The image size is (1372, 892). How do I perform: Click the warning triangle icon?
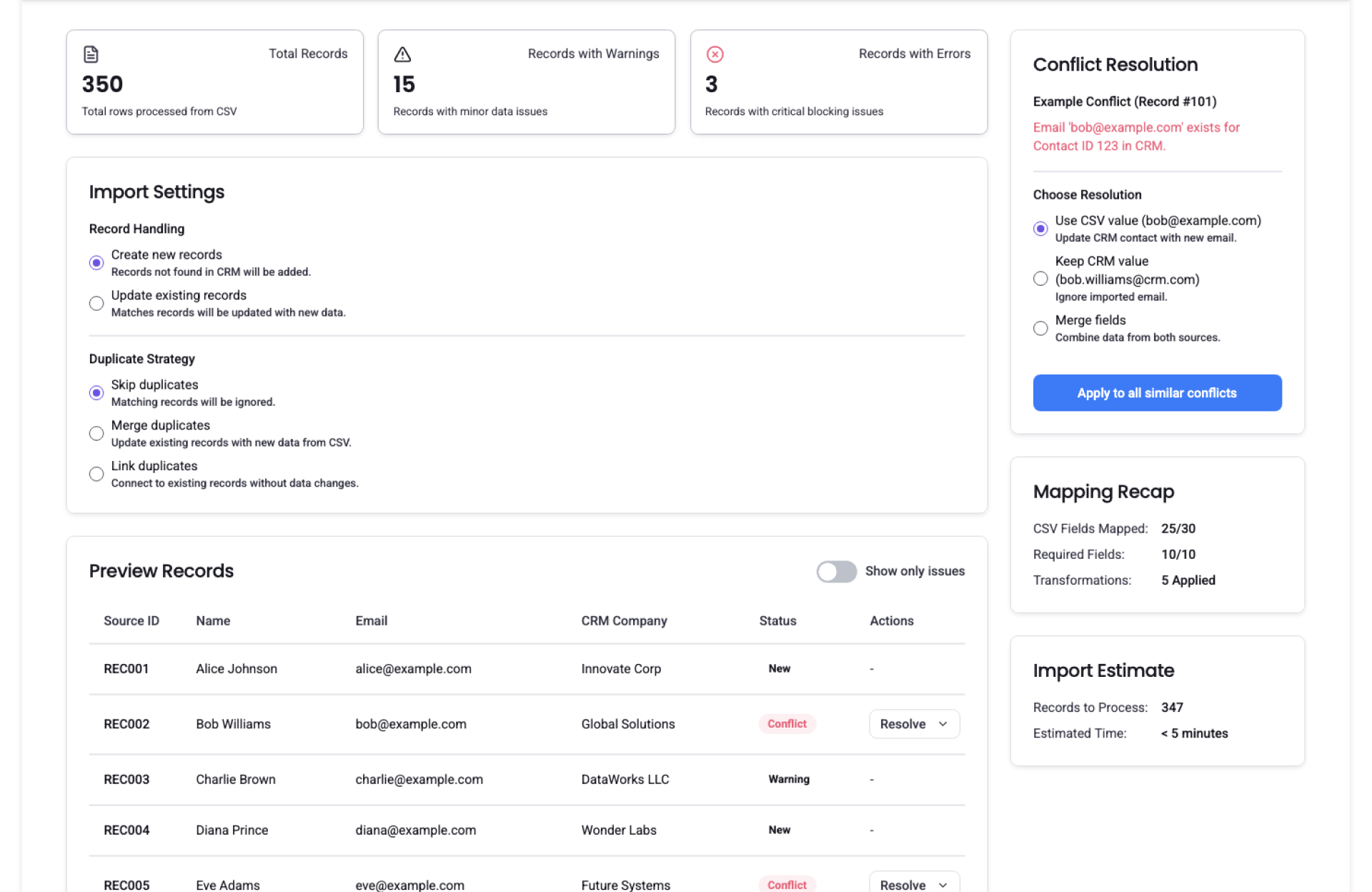(402, 54)
